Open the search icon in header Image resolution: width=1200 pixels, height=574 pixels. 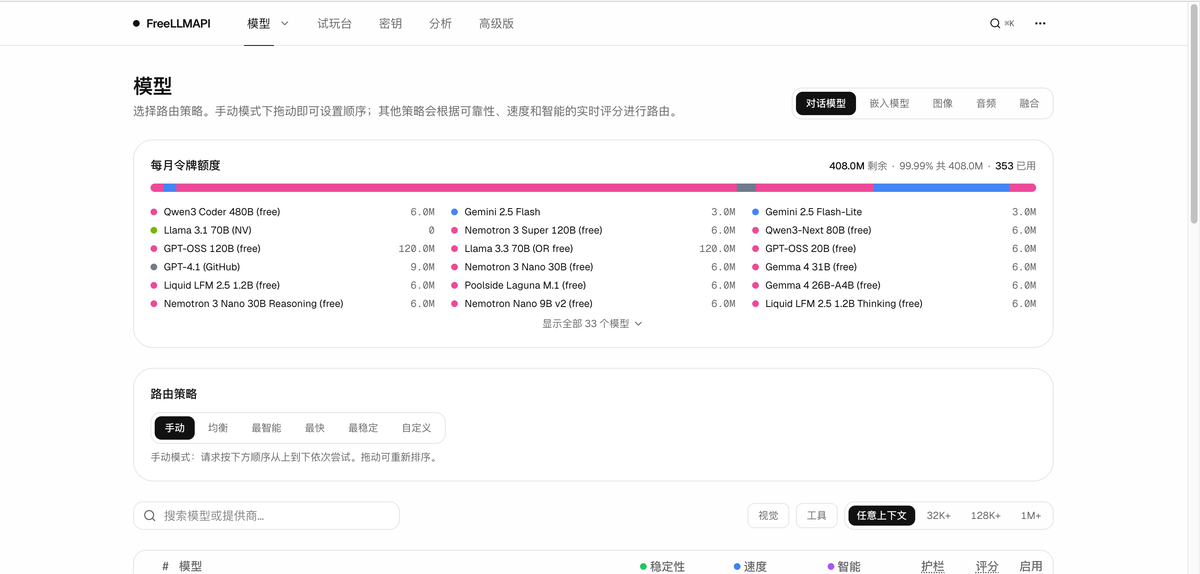(995, 23)
